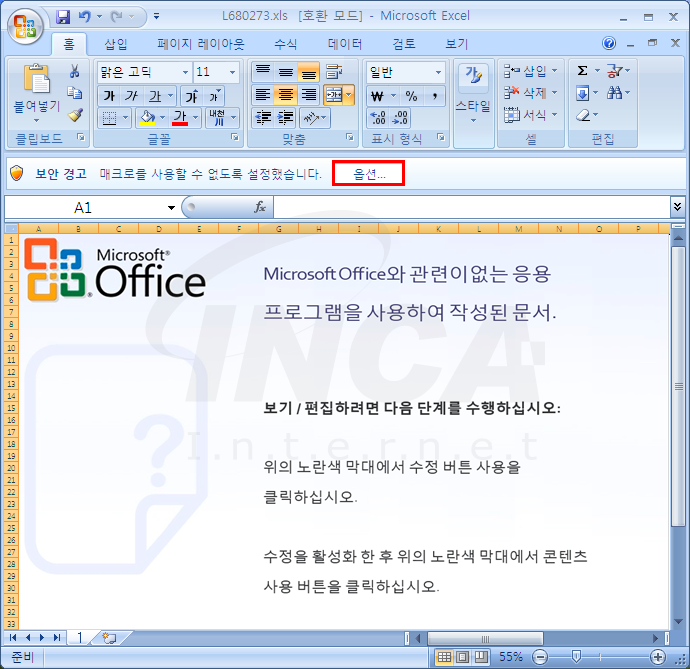Screen dimensions: 690x669
Task: Align text left
Action: (263, 95)
